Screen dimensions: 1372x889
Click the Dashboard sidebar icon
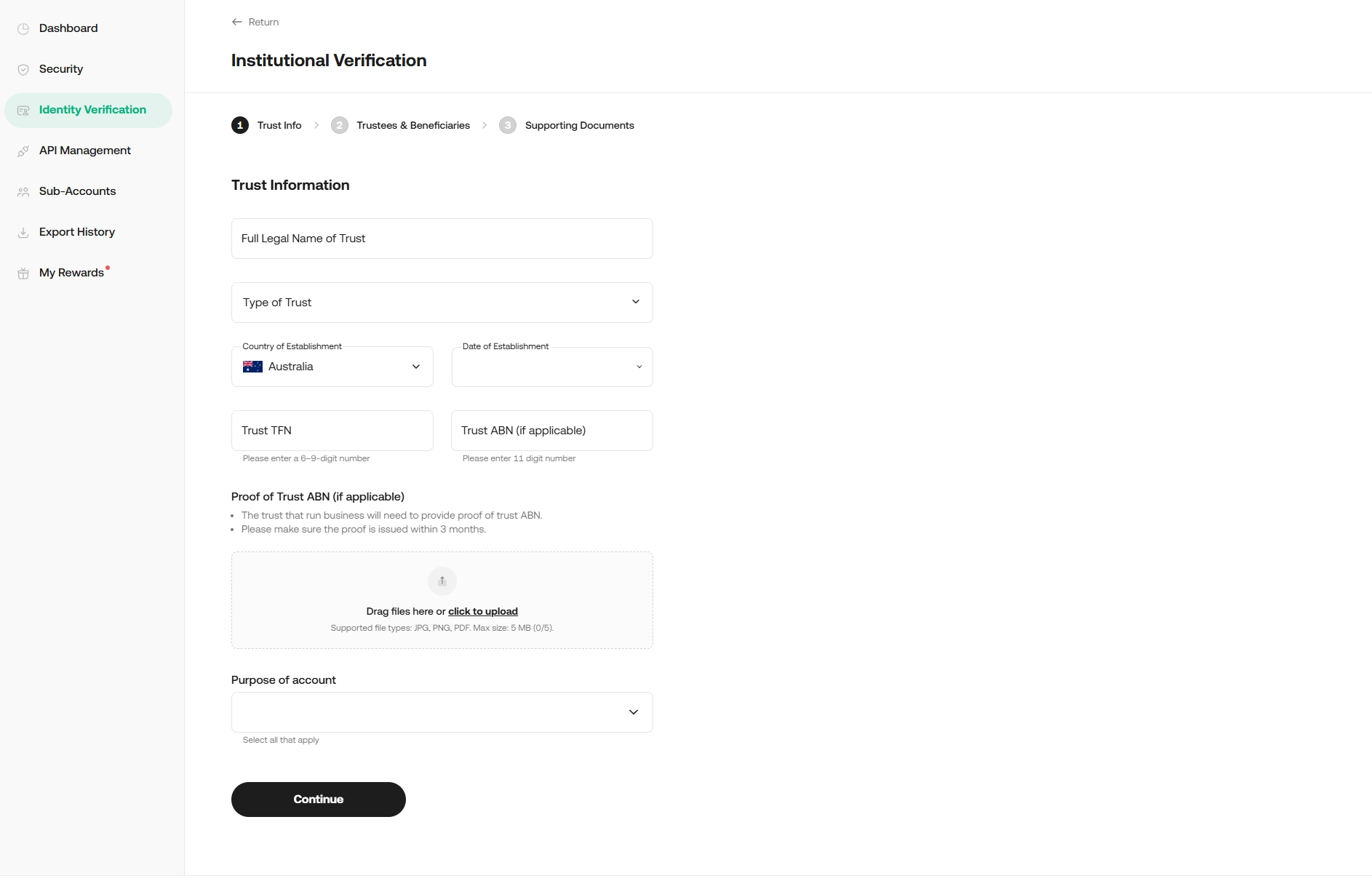(23, 29)
